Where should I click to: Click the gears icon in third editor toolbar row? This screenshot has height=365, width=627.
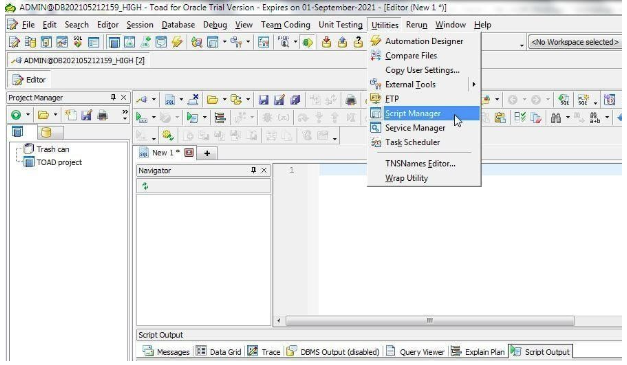pos(168,136)
